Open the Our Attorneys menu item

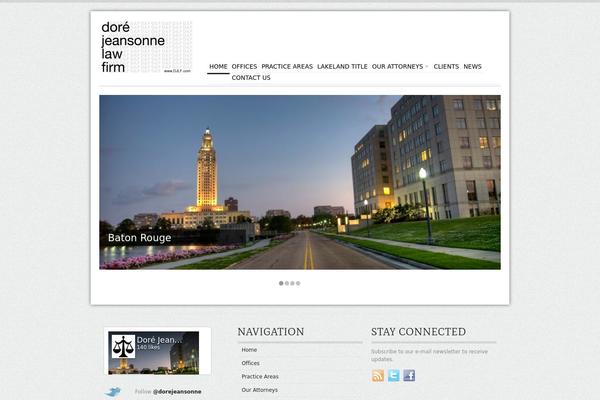[x=397, y=67]
